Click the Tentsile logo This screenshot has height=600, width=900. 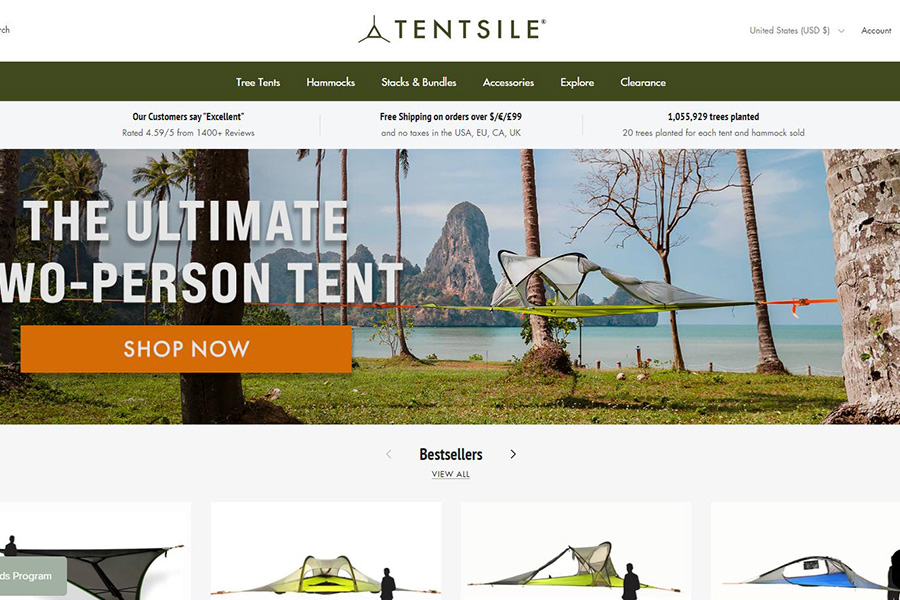click(x=452, y=29)
